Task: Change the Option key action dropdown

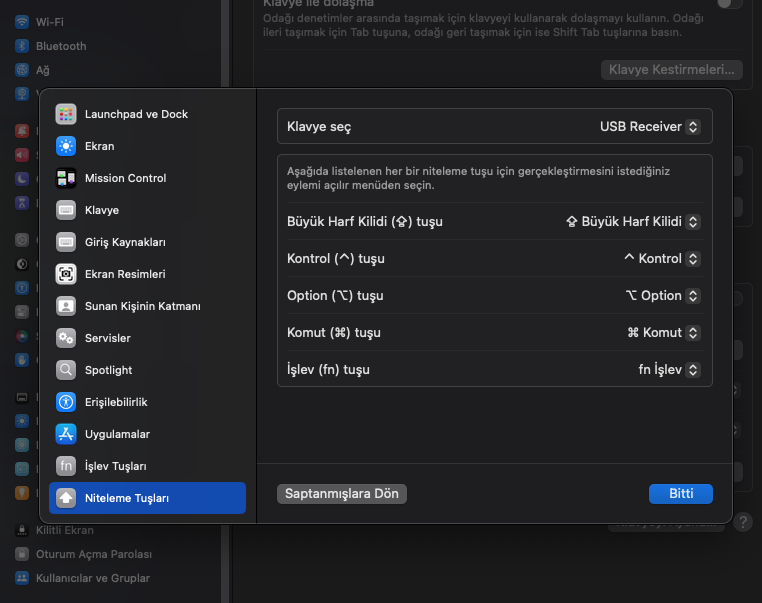Action: pos(661,295)
